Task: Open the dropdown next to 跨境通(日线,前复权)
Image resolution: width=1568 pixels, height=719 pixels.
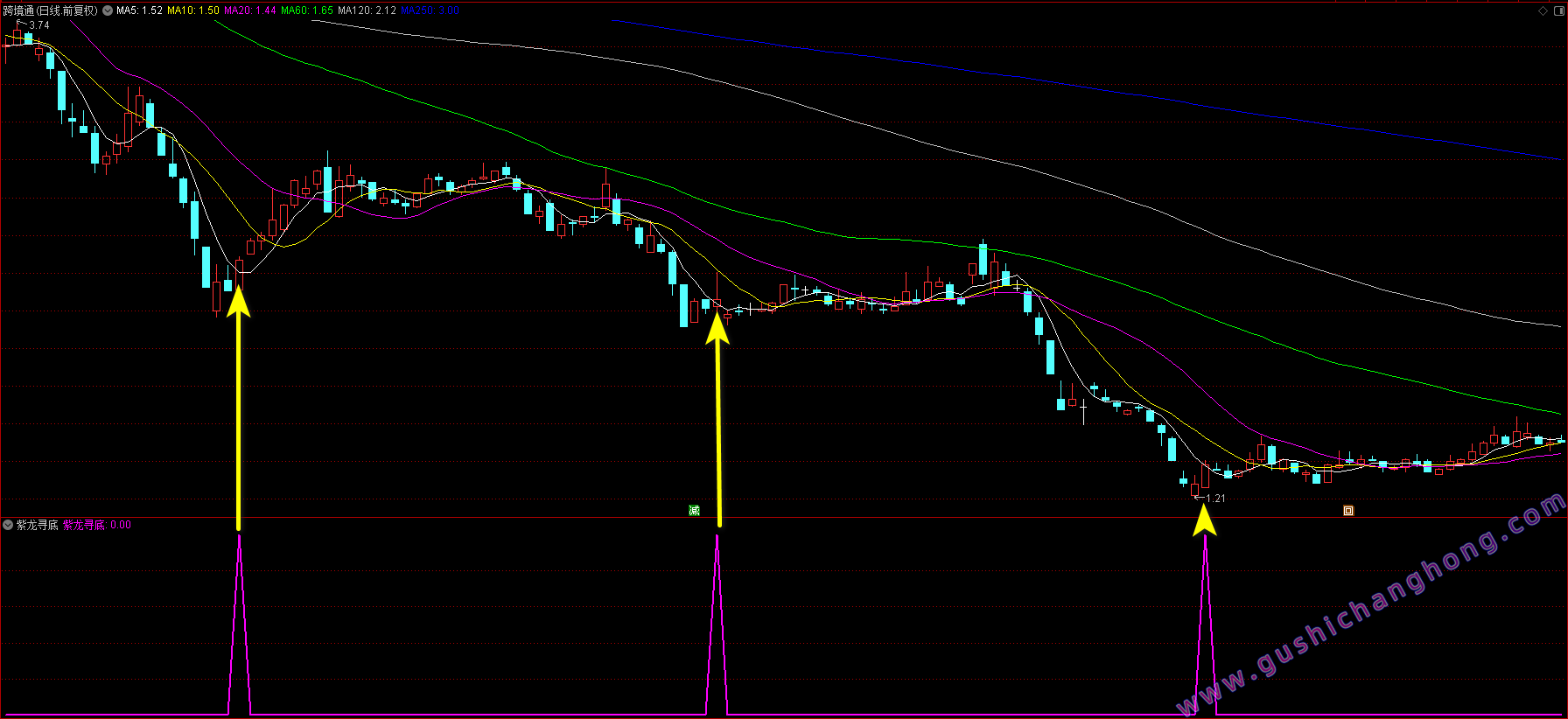Action: [108, 10]
